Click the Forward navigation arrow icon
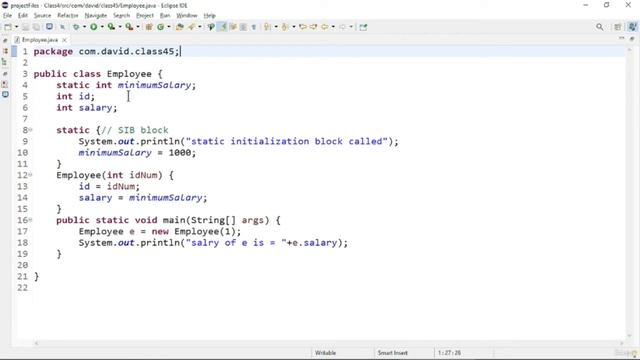 343,27
